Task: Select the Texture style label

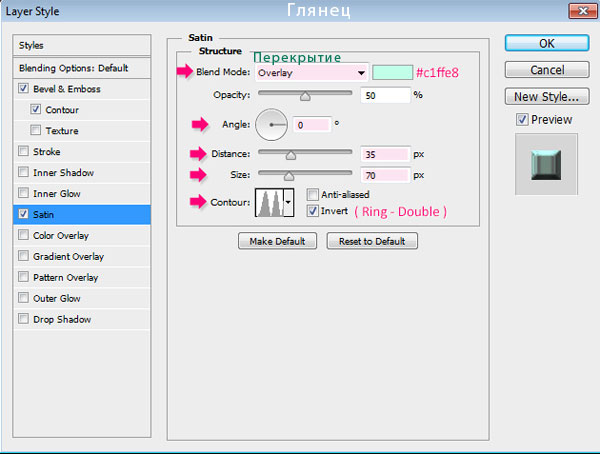Action: (x=62, y=131)
